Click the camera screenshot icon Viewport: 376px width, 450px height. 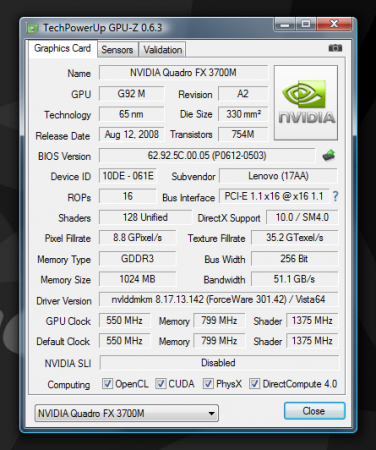click(335, 48)
